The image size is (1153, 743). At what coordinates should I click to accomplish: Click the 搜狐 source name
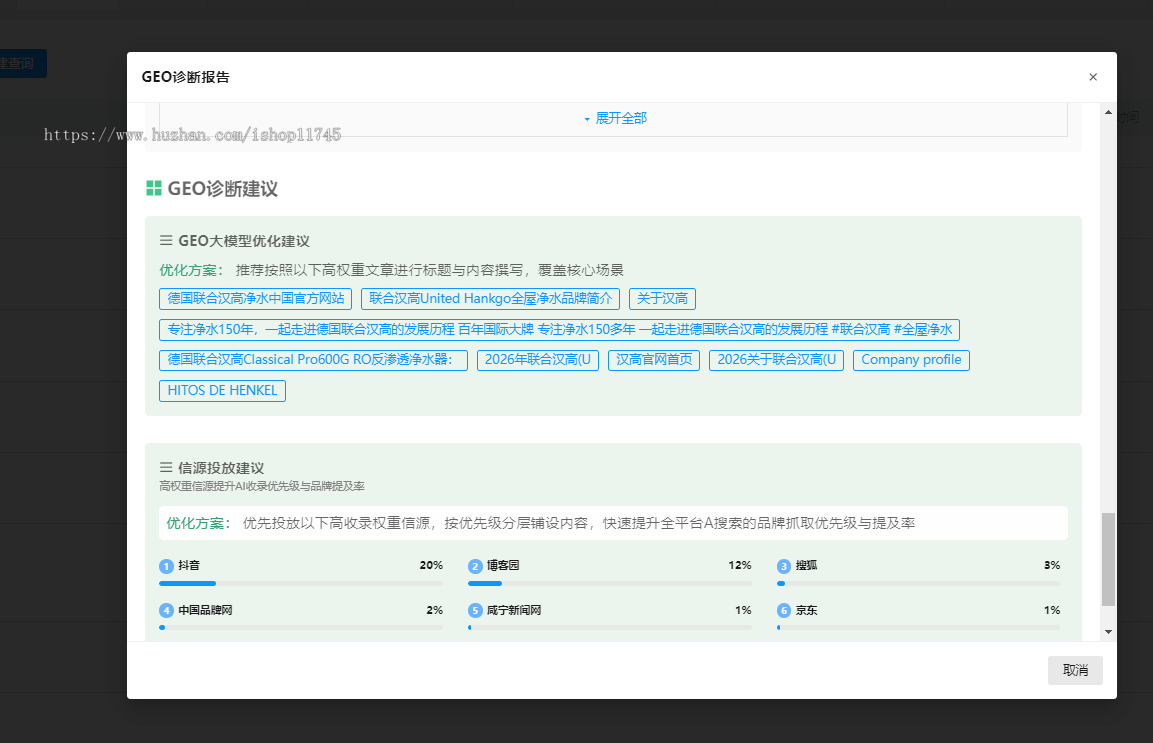[807, 565]
